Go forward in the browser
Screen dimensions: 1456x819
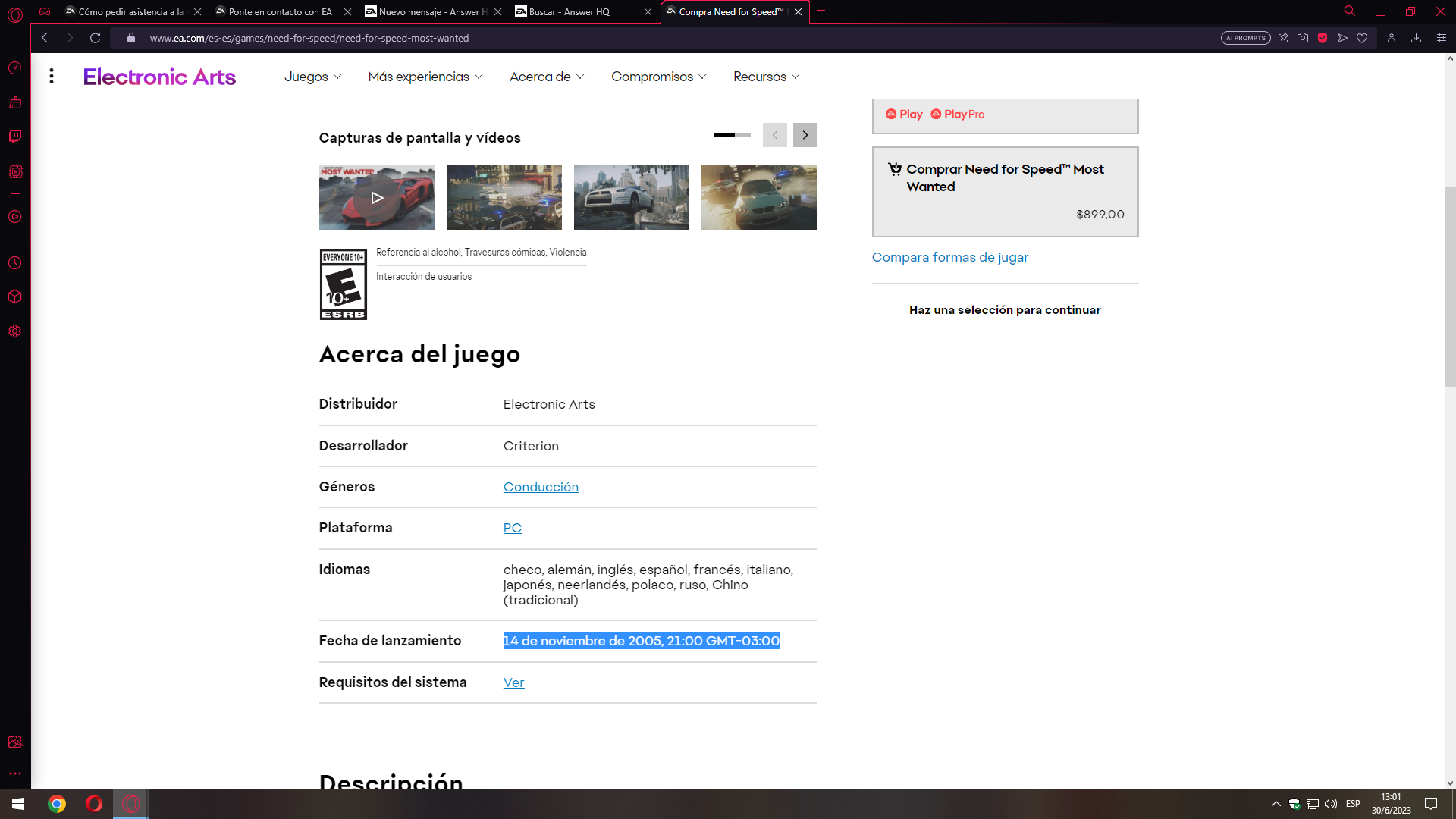(x=70, y=38)
